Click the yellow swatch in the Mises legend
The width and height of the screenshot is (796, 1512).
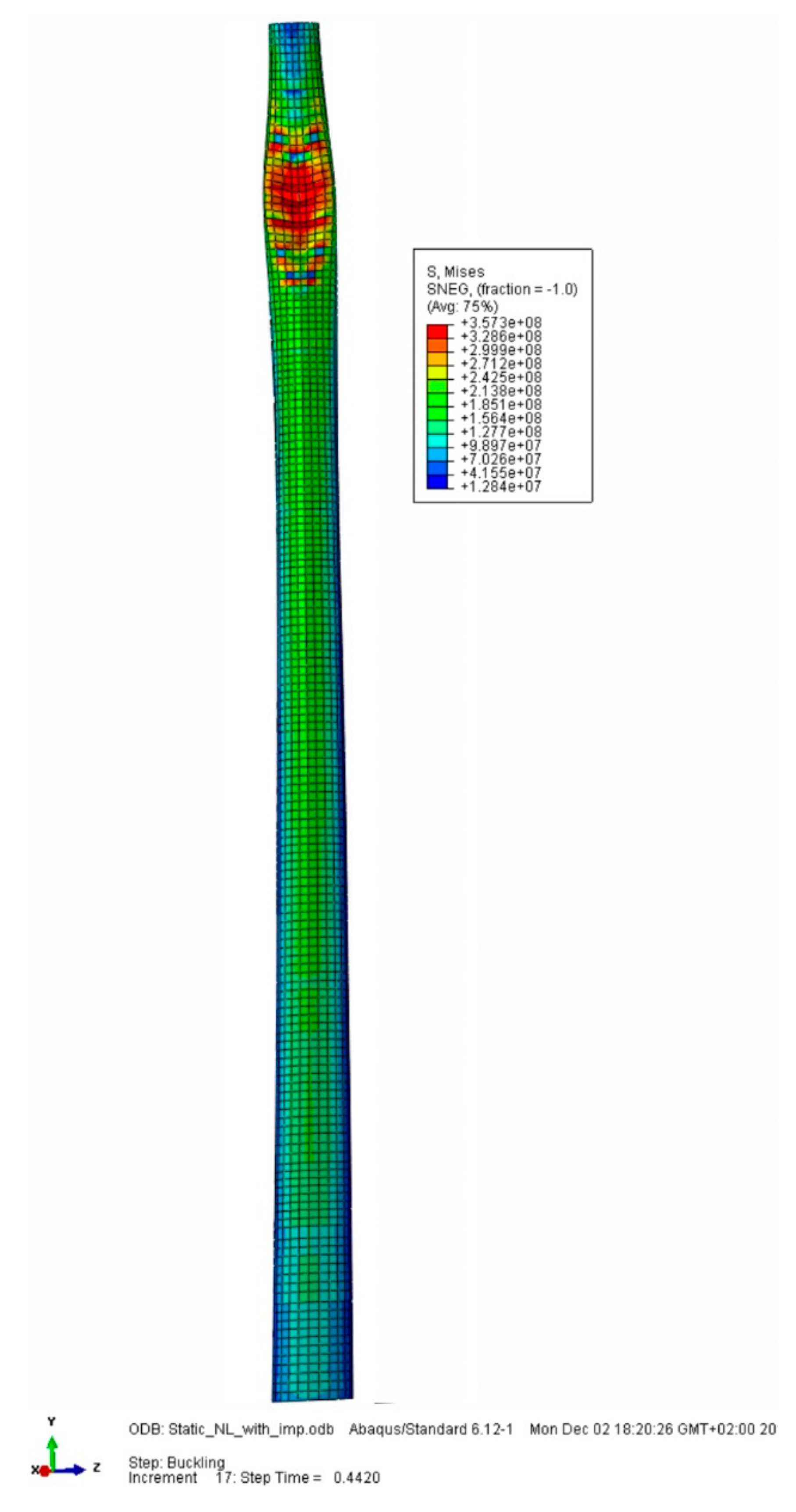437,372
